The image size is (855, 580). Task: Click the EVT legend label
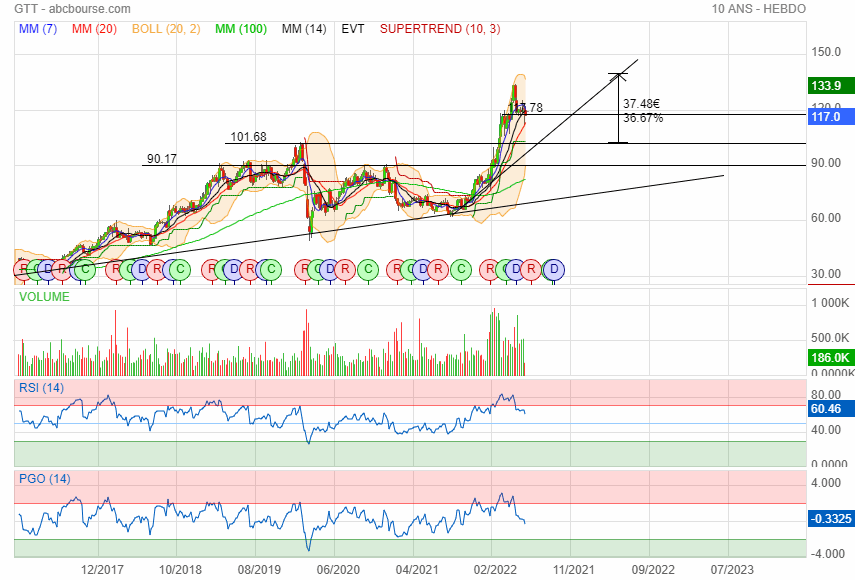(x=353, y=29)
